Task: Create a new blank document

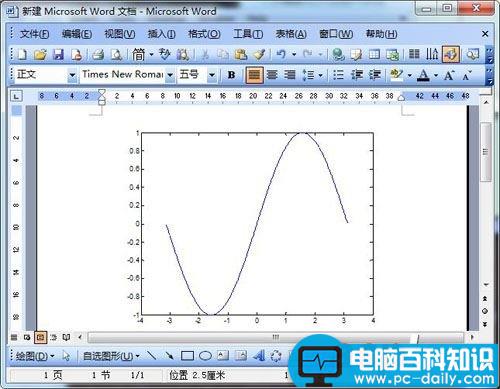Action: (x=22, y=54)
